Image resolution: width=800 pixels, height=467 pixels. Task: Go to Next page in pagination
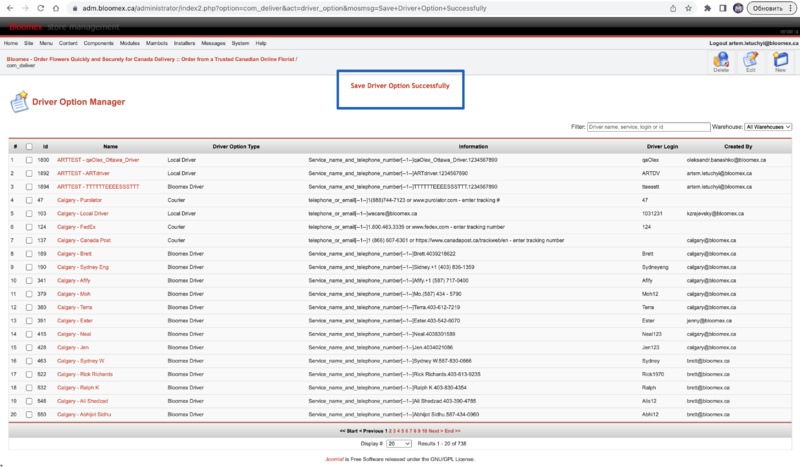pos(436,431)
